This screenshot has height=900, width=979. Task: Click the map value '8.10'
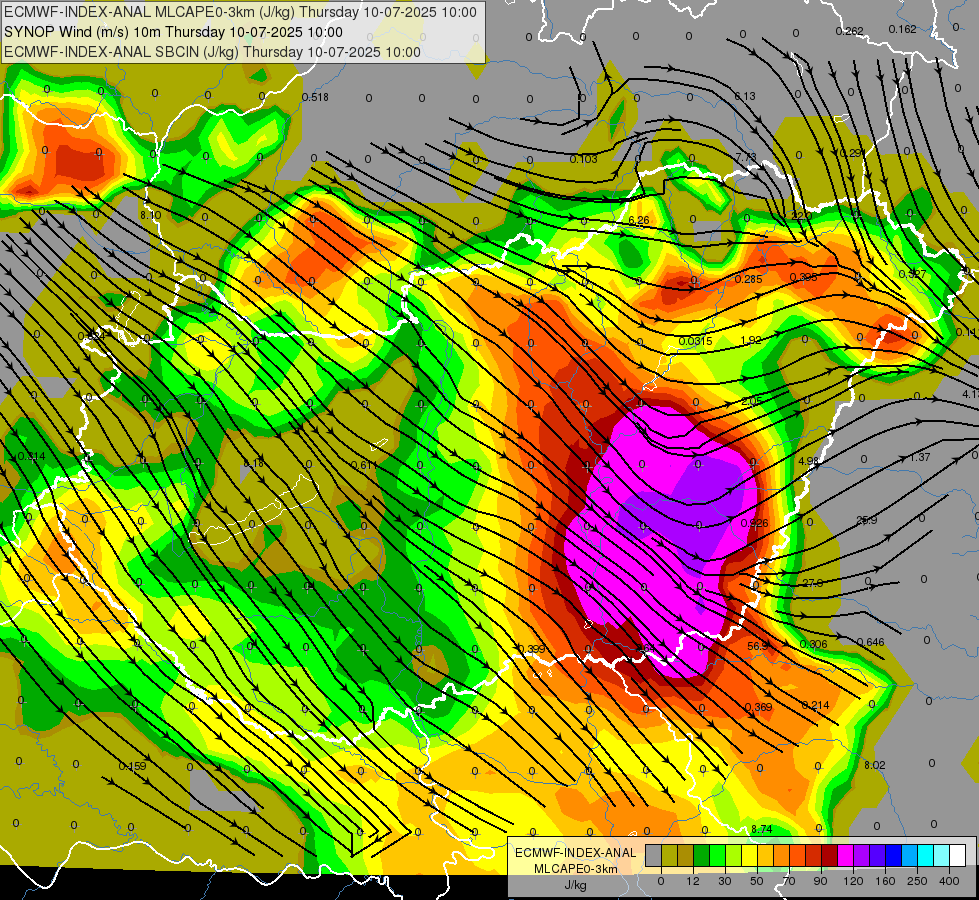(150, 215)
